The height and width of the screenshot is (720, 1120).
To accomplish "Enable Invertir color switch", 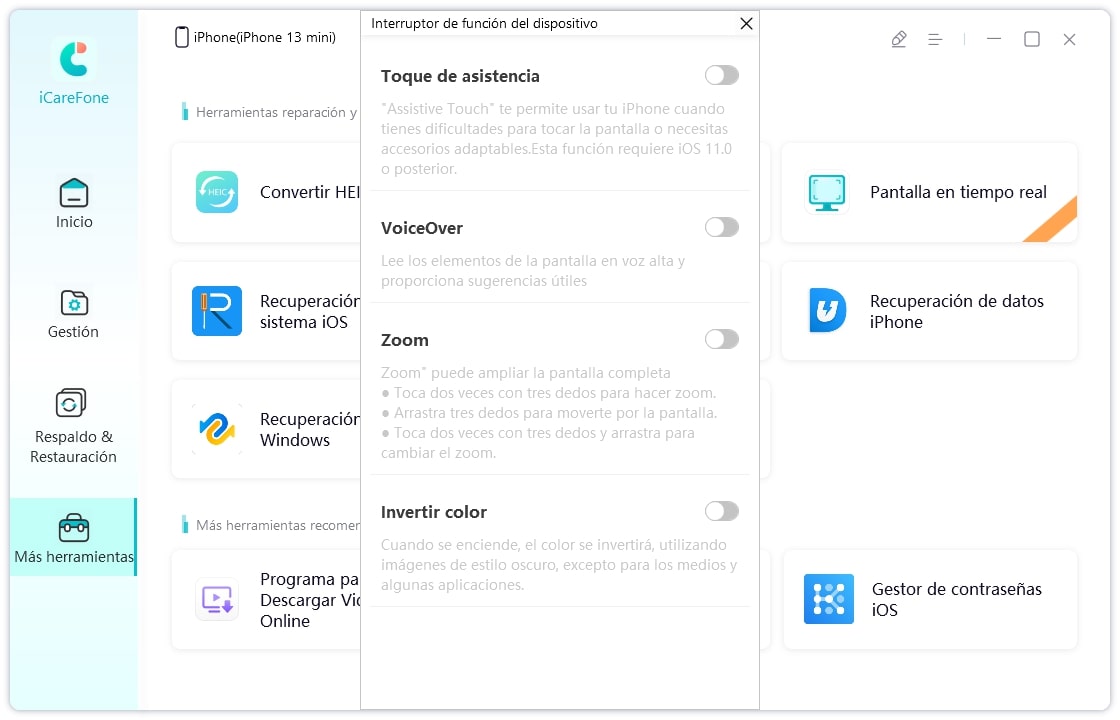I will tap(721, 511).
